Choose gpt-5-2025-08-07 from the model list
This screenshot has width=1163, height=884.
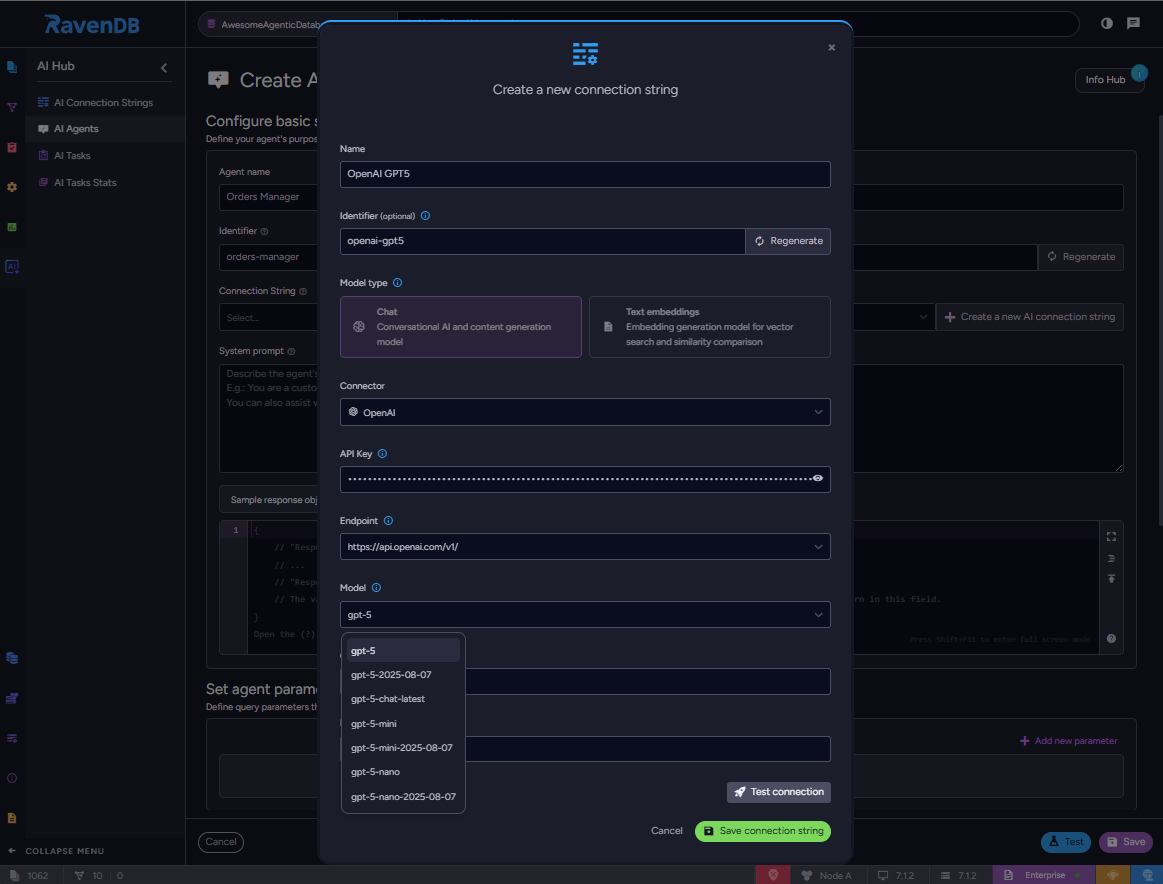click(x=403, y=675)
